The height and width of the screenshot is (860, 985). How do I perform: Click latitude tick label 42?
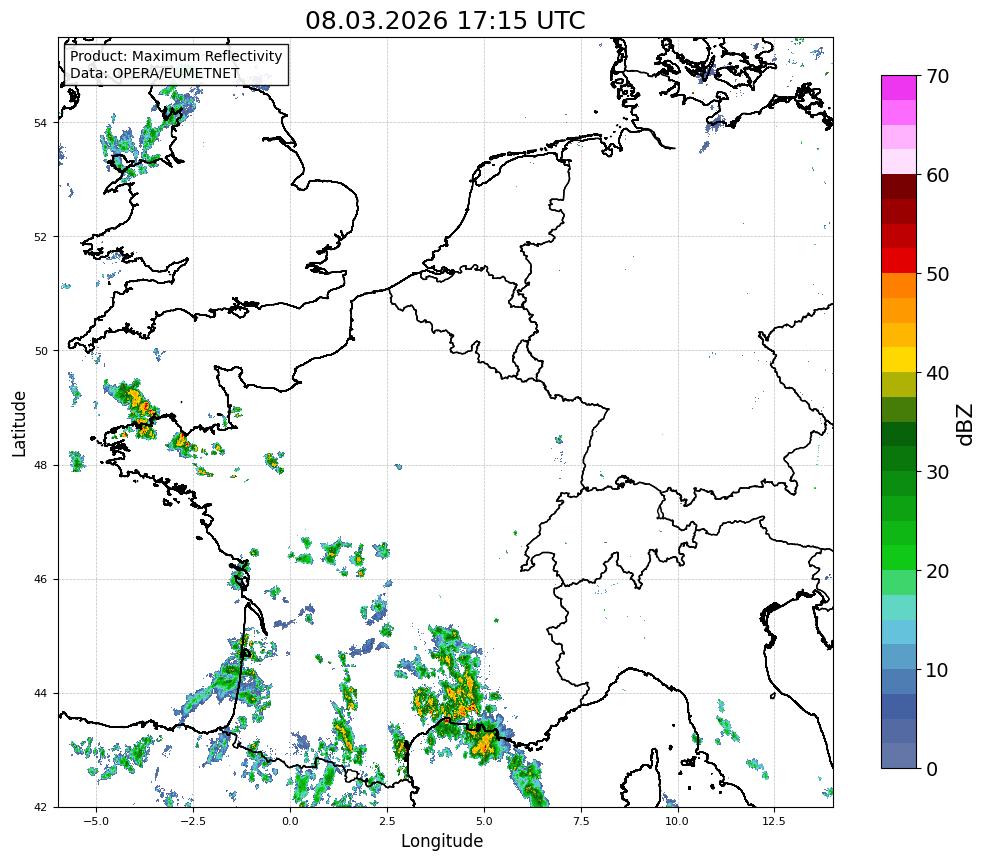pos(40,808)
